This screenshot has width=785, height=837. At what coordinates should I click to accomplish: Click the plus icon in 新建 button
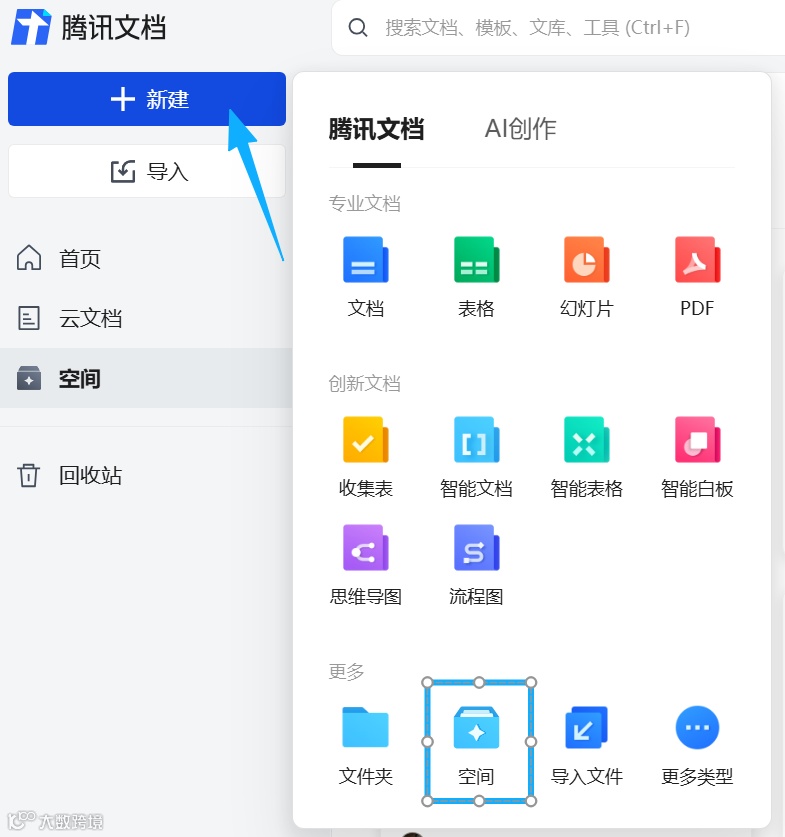click(123, 99)
